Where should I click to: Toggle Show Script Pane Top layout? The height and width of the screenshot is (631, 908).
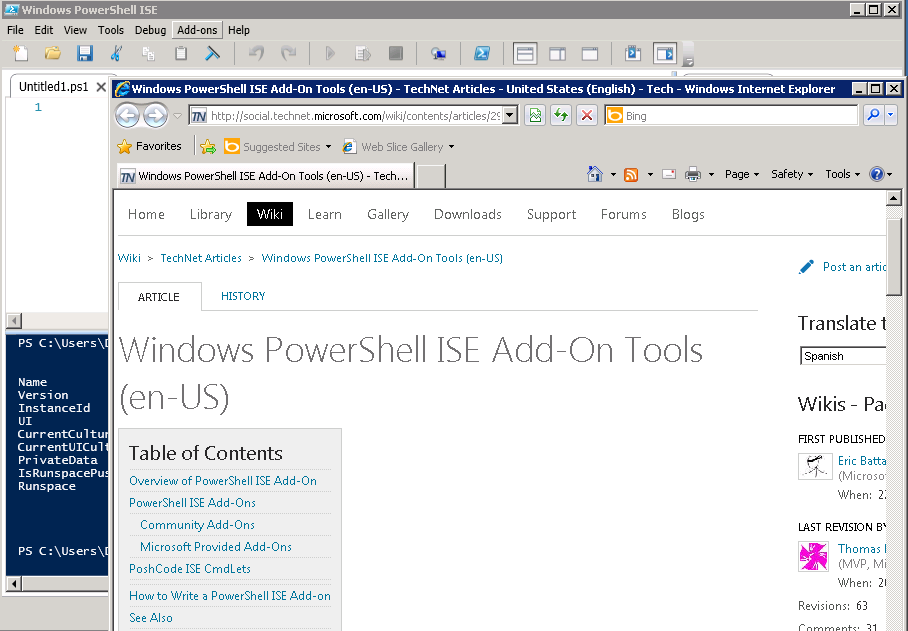(525, 53)
